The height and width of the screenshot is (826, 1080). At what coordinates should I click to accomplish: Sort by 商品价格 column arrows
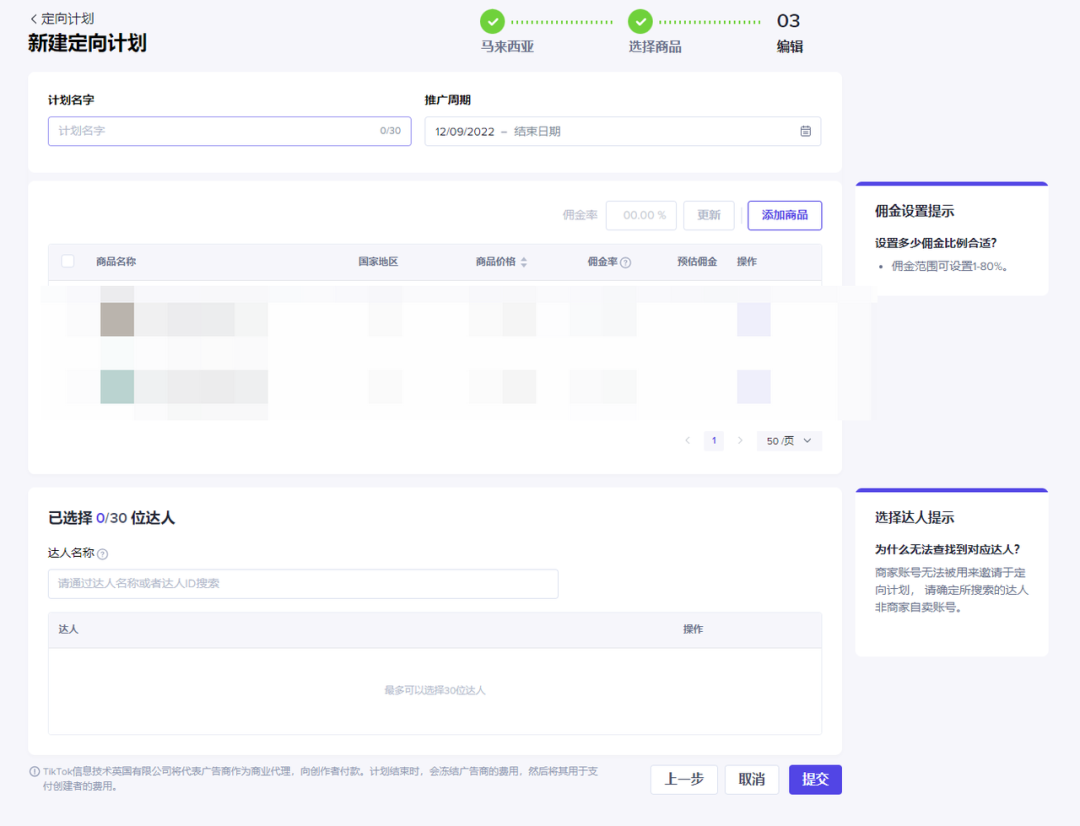pyautogui.click(x=524, y=262)
